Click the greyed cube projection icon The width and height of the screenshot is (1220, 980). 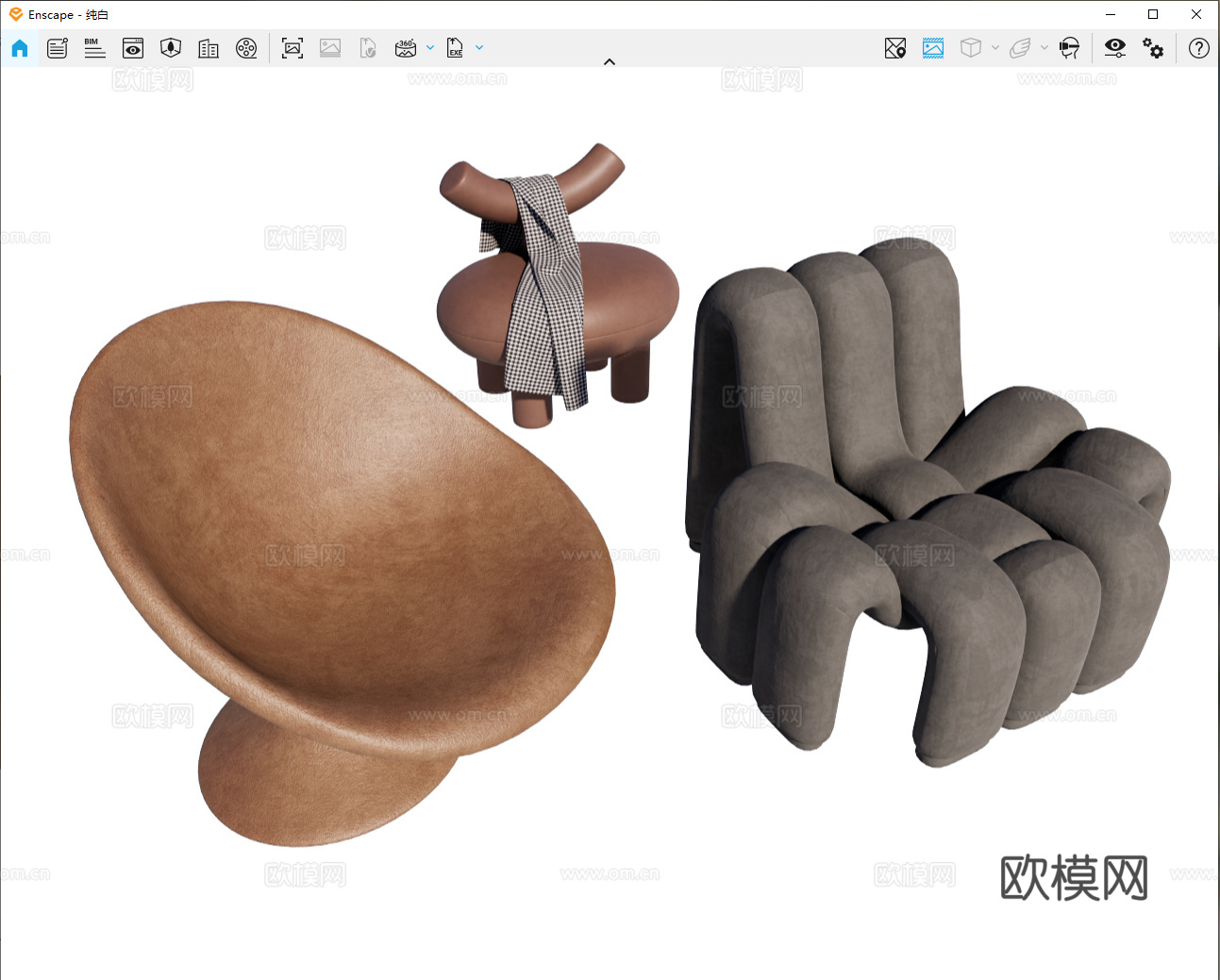971,48
